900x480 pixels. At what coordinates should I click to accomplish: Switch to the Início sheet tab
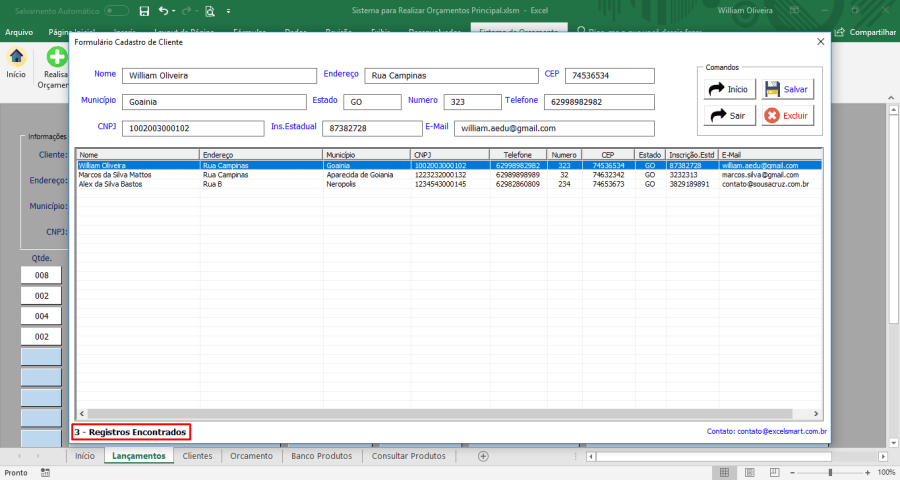point(84,456)
